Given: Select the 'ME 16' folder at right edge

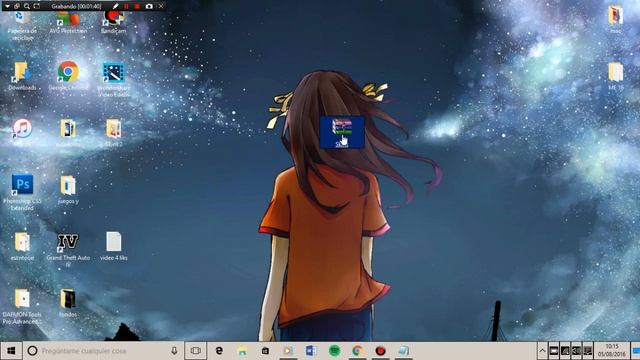Looking at the screenshot, I should point(616,77).
